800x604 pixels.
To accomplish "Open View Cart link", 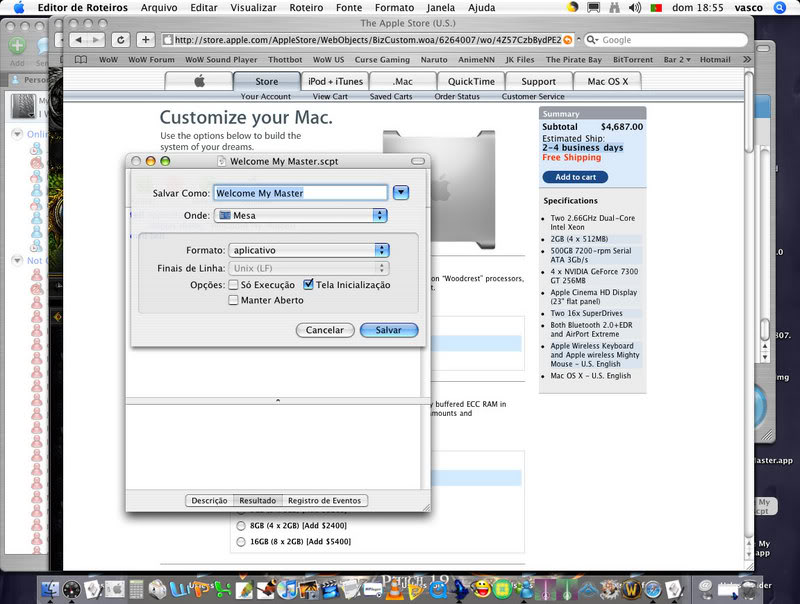I will (330, 96).
